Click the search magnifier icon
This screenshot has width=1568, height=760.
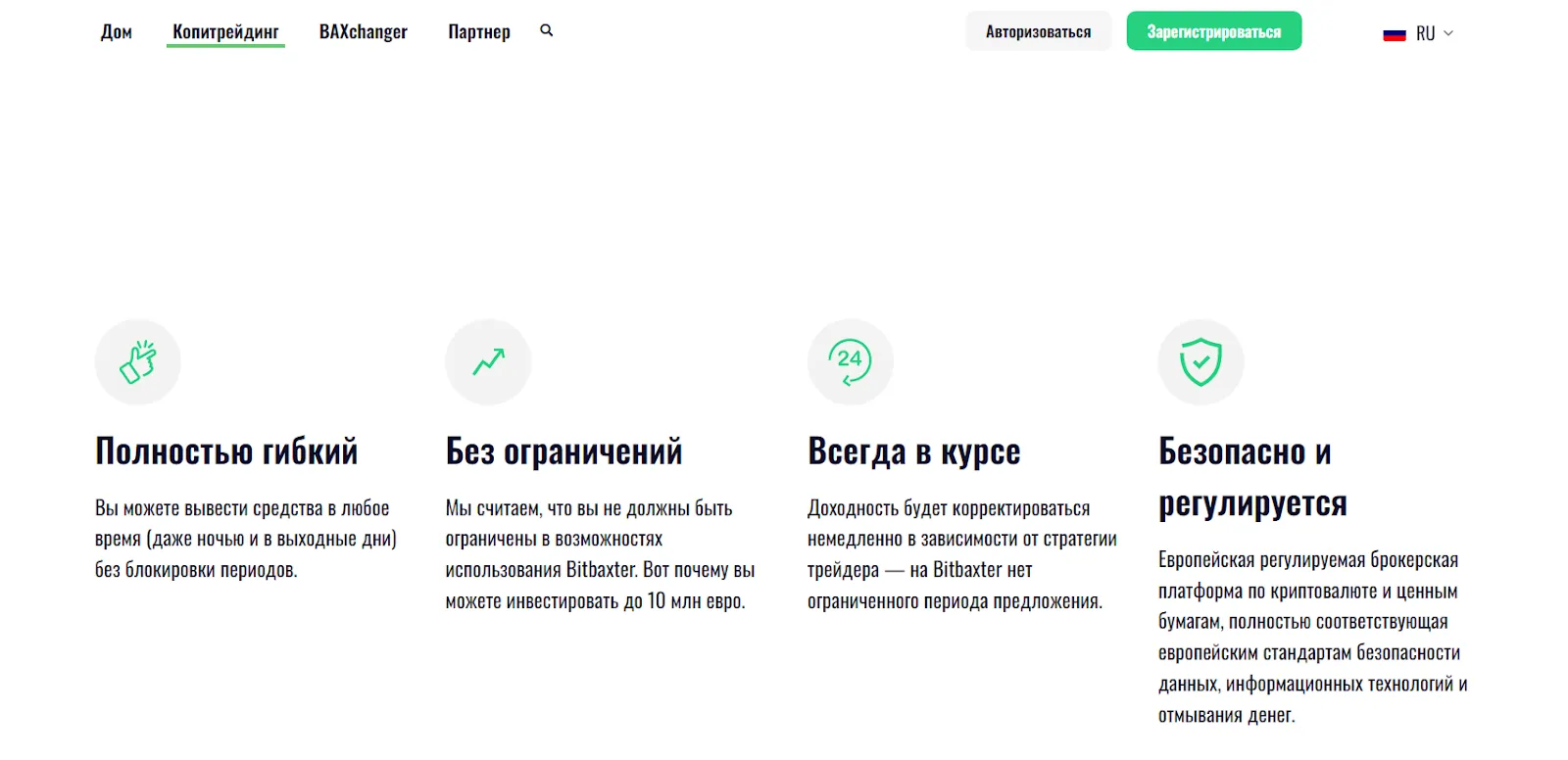[x=547, y=30]
